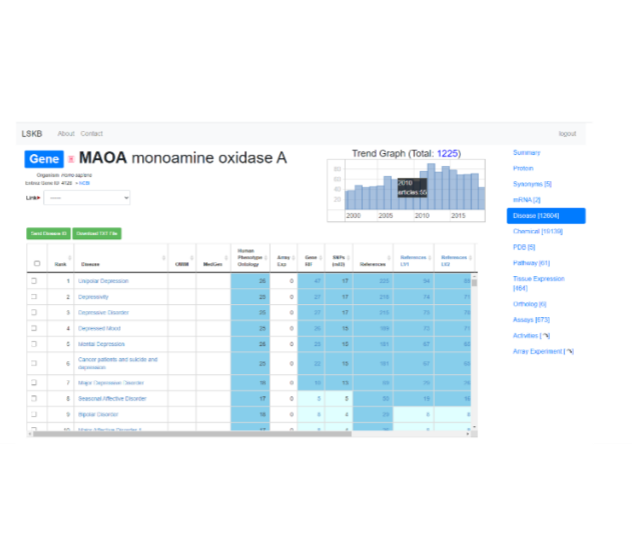Check the Mental Depression row checkbox

coord(34,344)
